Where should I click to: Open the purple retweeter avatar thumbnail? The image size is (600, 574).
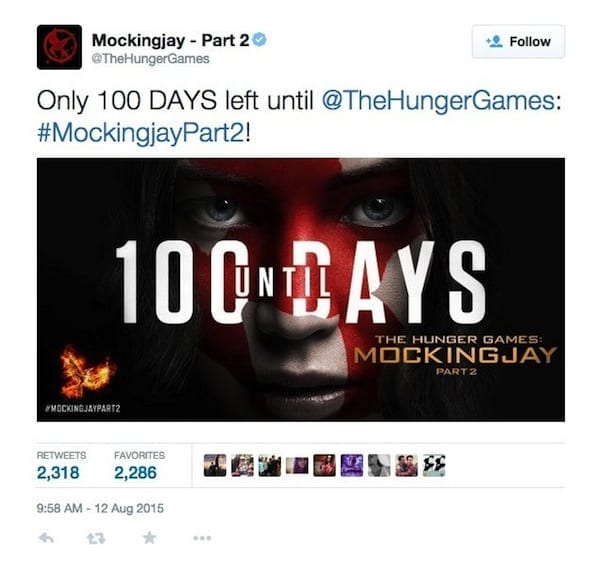coord(352,465)
